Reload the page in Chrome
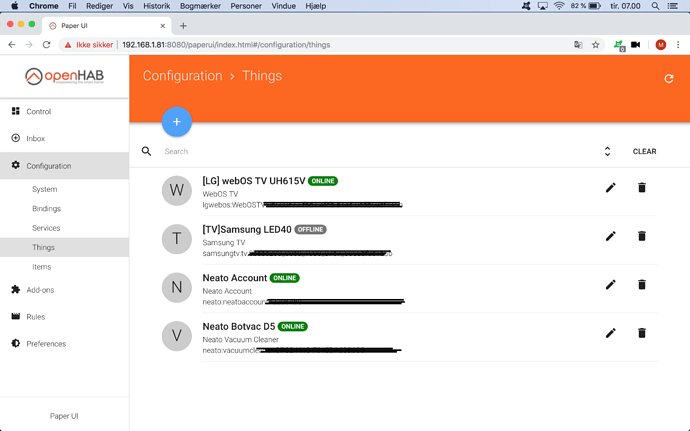This screenshot has height=431, width=690. pyautogui.click(x=46, y=44)
